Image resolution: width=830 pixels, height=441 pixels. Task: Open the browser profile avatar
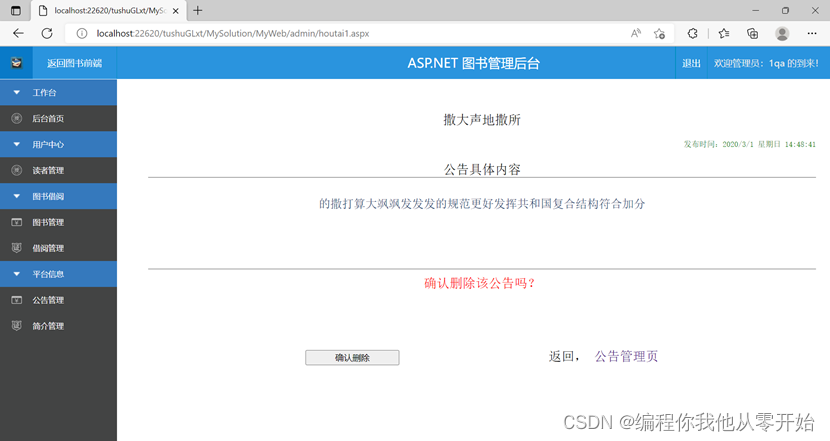click(782, 33)
